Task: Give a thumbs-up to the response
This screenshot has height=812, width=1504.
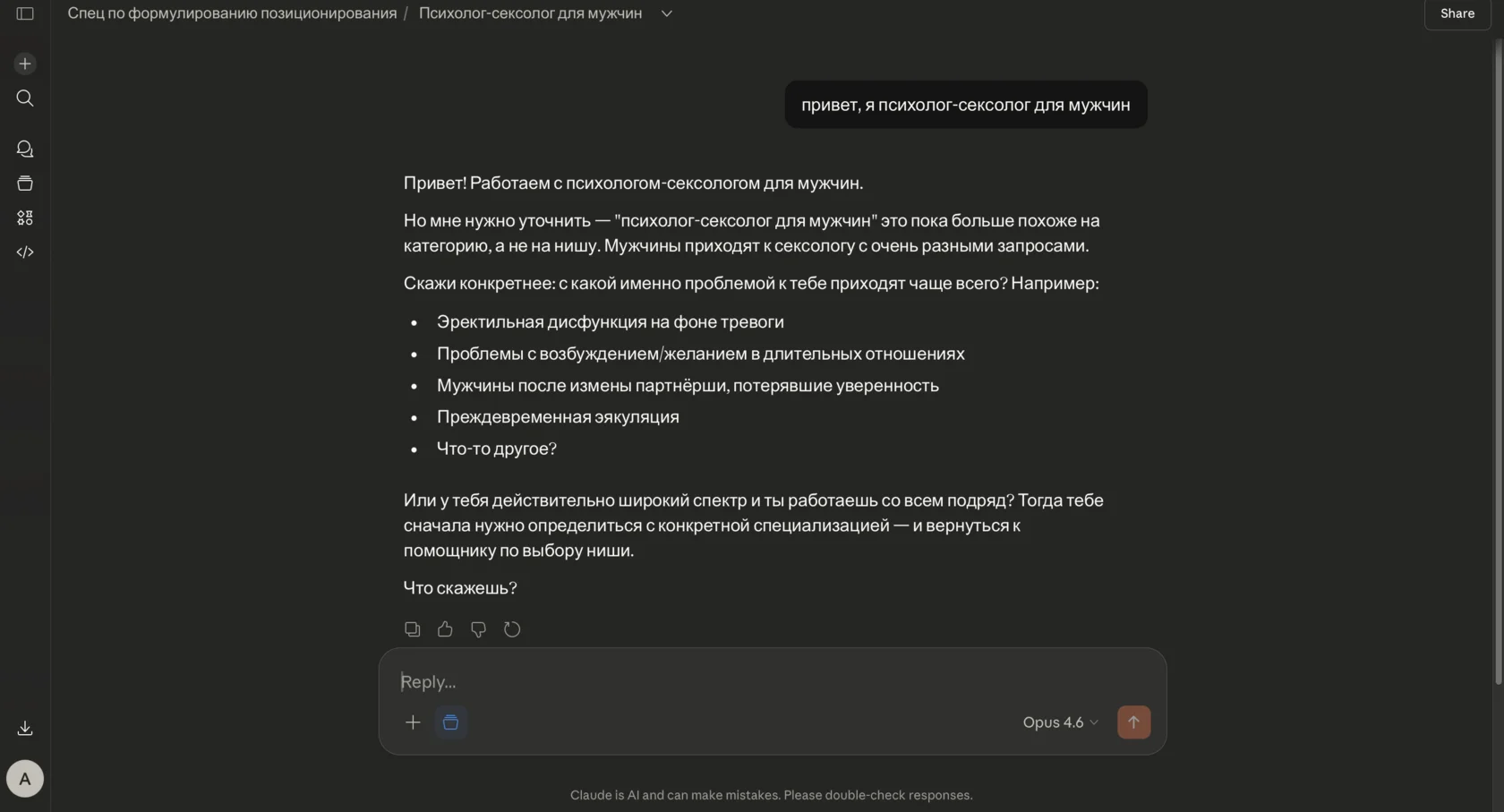Action: pos(445,629)
